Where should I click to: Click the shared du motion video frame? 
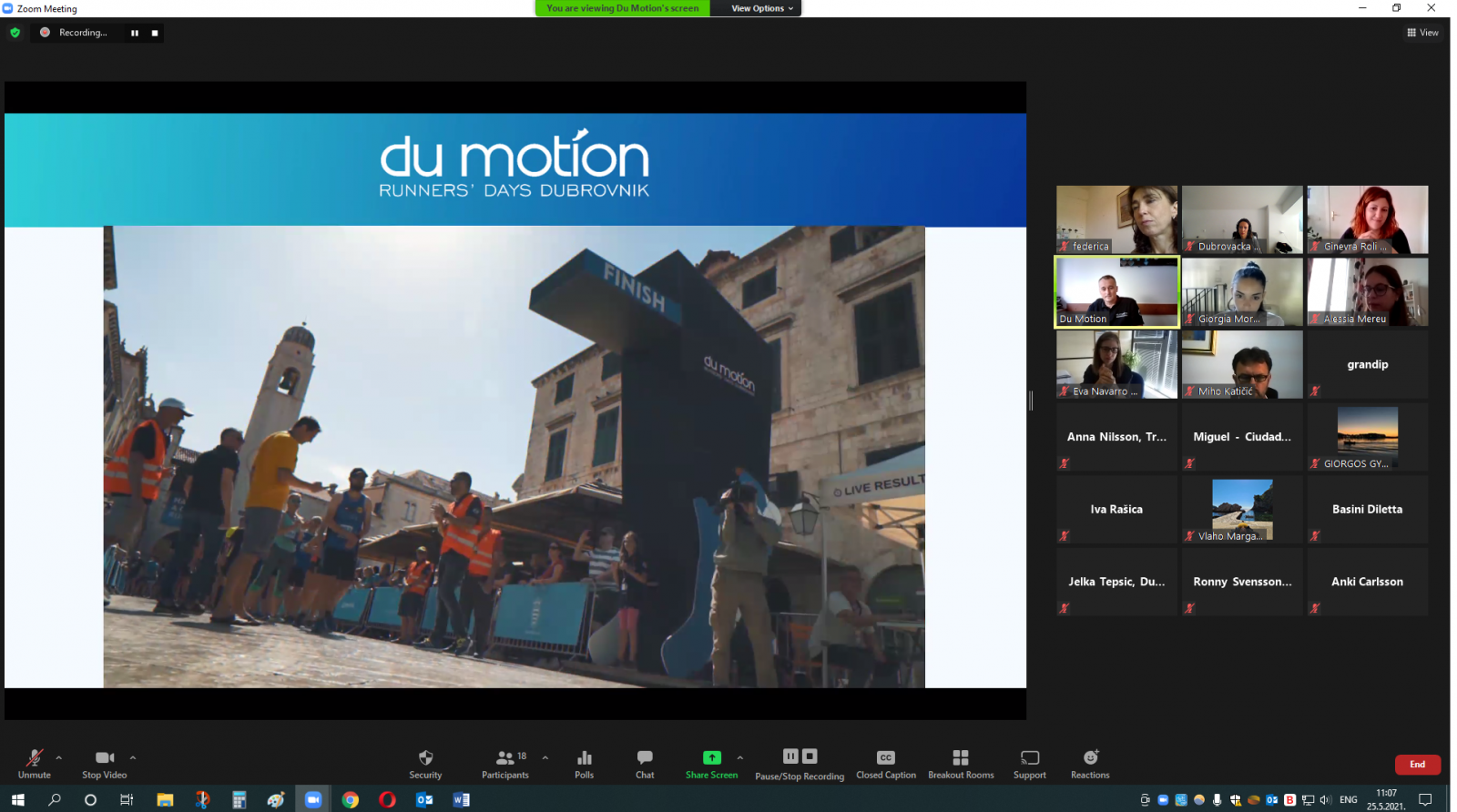coord(514,456)
